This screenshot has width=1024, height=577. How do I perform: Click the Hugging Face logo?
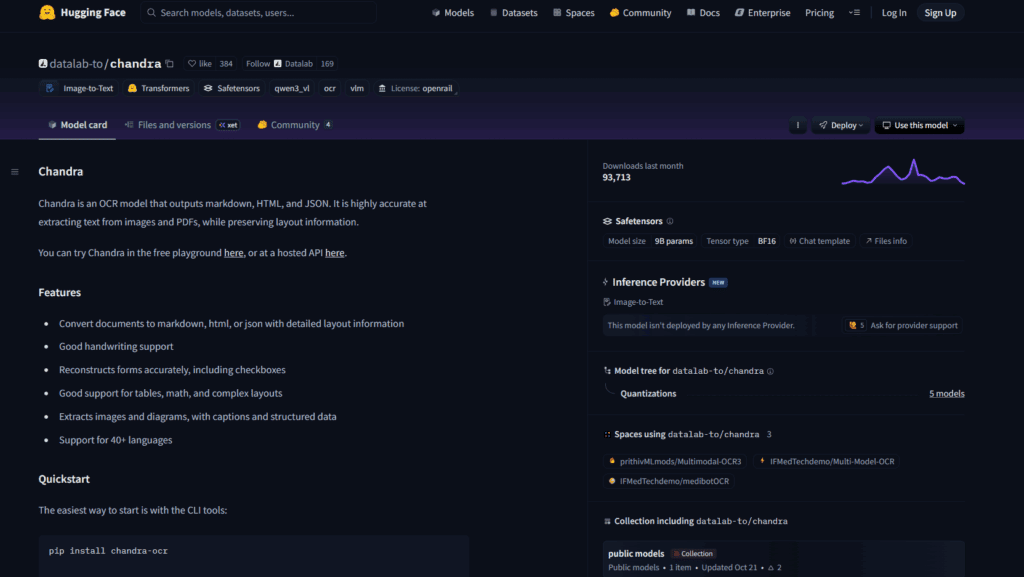pos(82,12)
